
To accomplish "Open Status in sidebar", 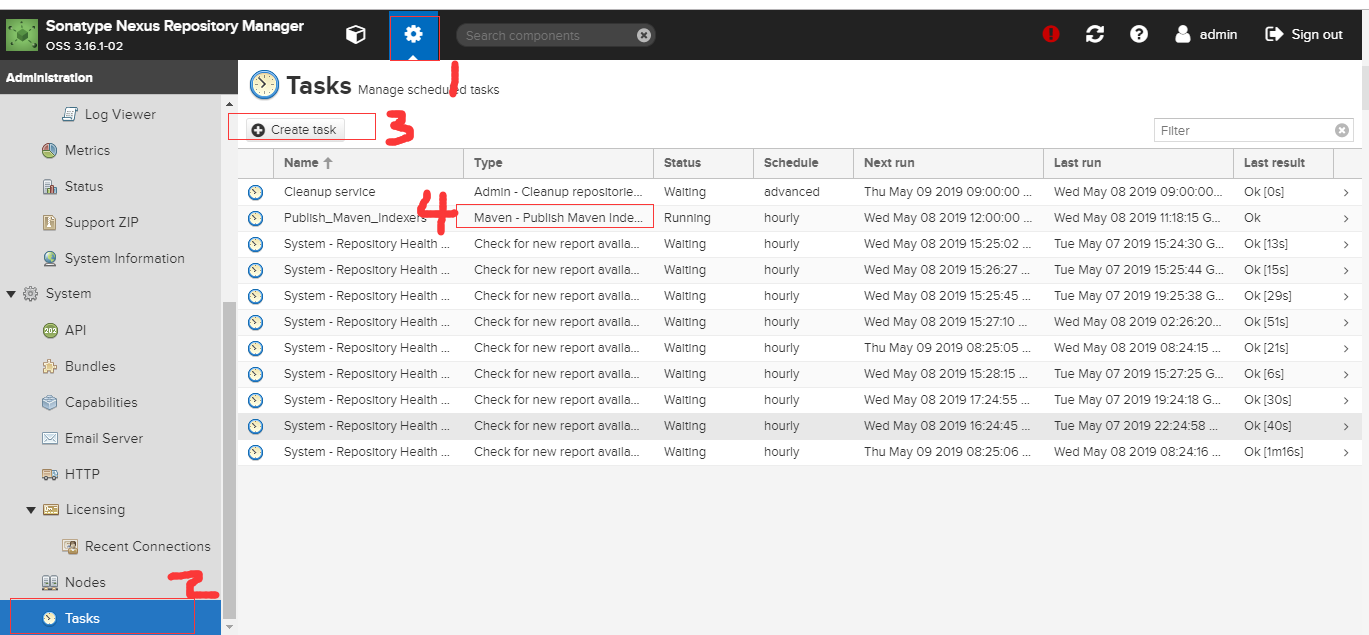I will tap(84, 186).
